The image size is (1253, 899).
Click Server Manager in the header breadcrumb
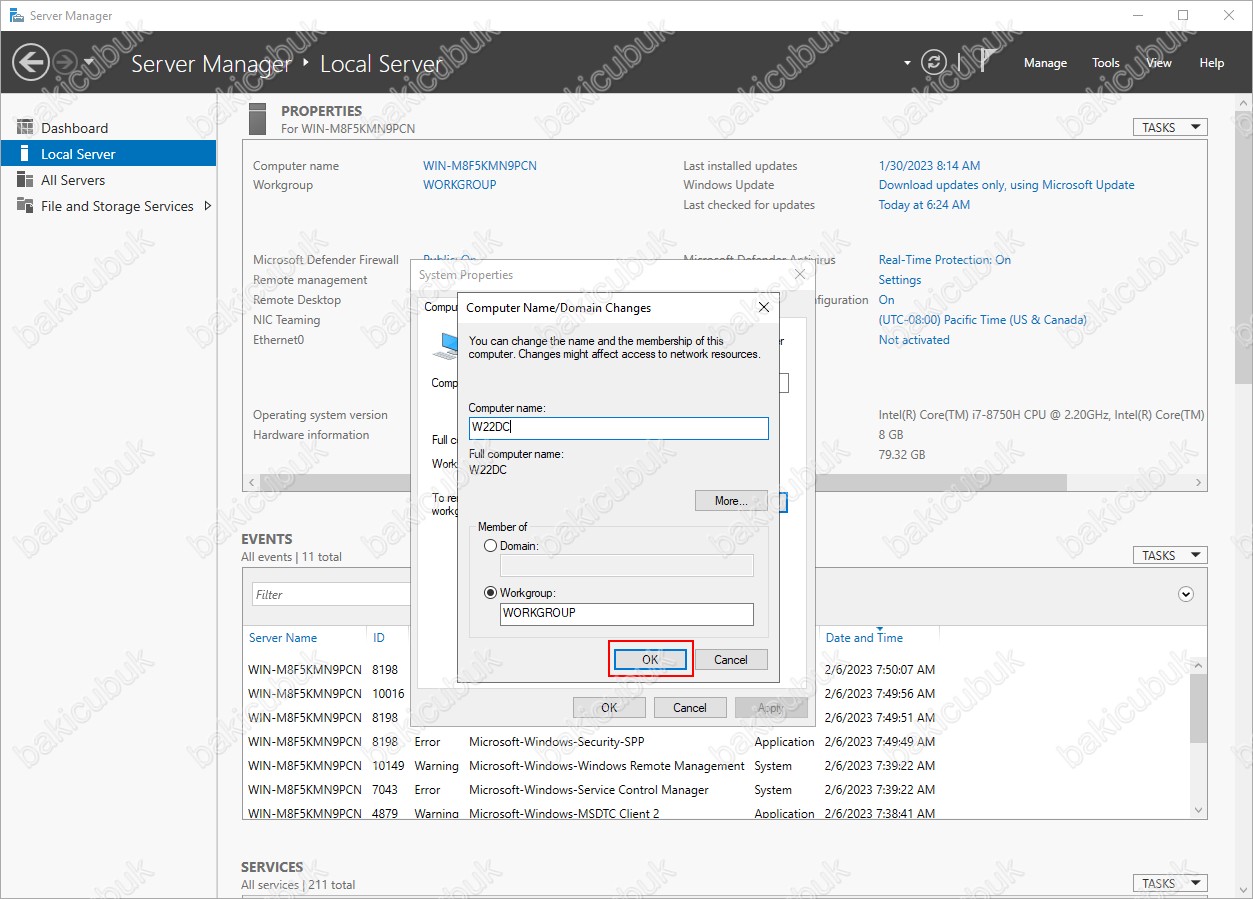tap(211, 64)
